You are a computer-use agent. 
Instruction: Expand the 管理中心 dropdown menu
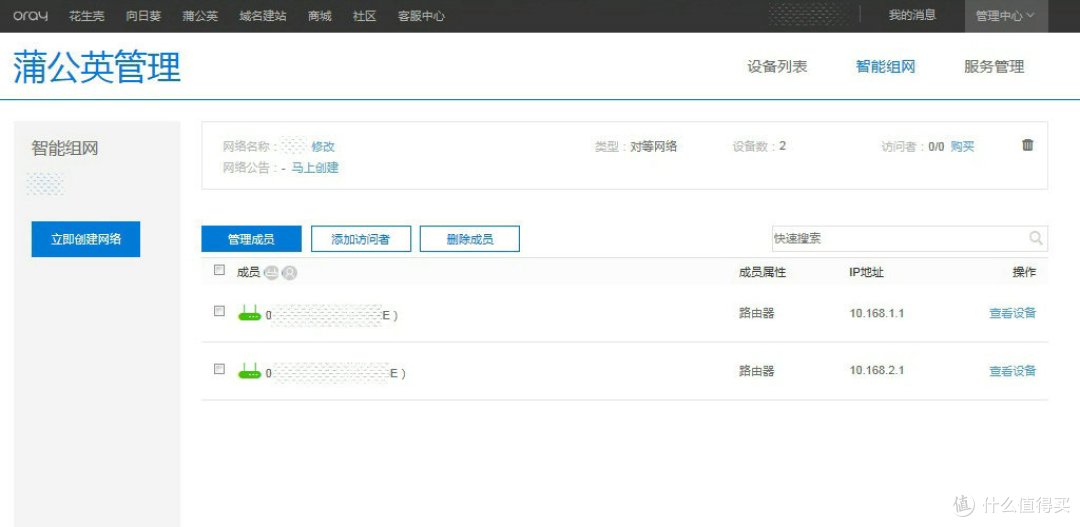[x=1006, y=16]
